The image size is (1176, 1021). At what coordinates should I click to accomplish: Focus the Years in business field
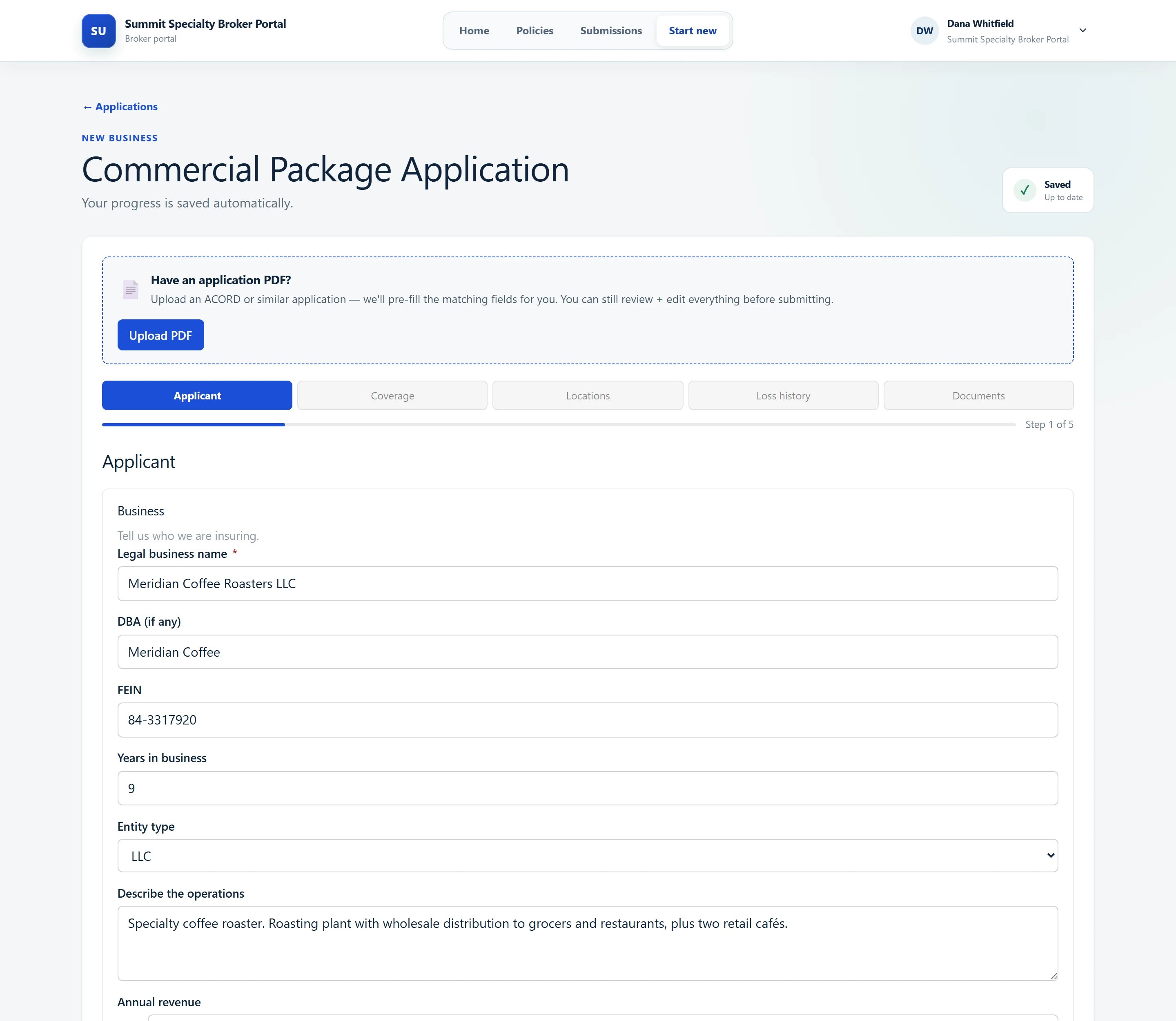point(588,788)
